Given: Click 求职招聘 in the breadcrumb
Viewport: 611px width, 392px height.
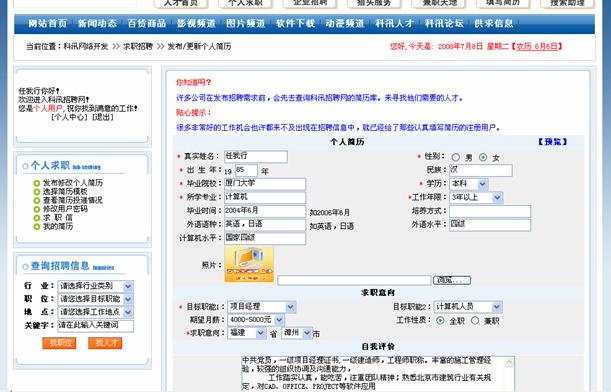Looking at the screenshot, I should point(138,46).
